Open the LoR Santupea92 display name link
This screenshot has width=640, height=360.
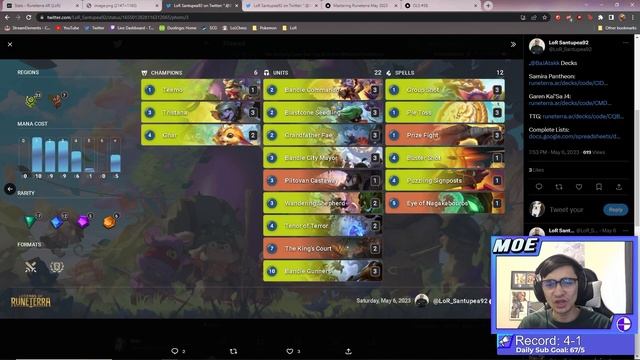click(568, 42)
